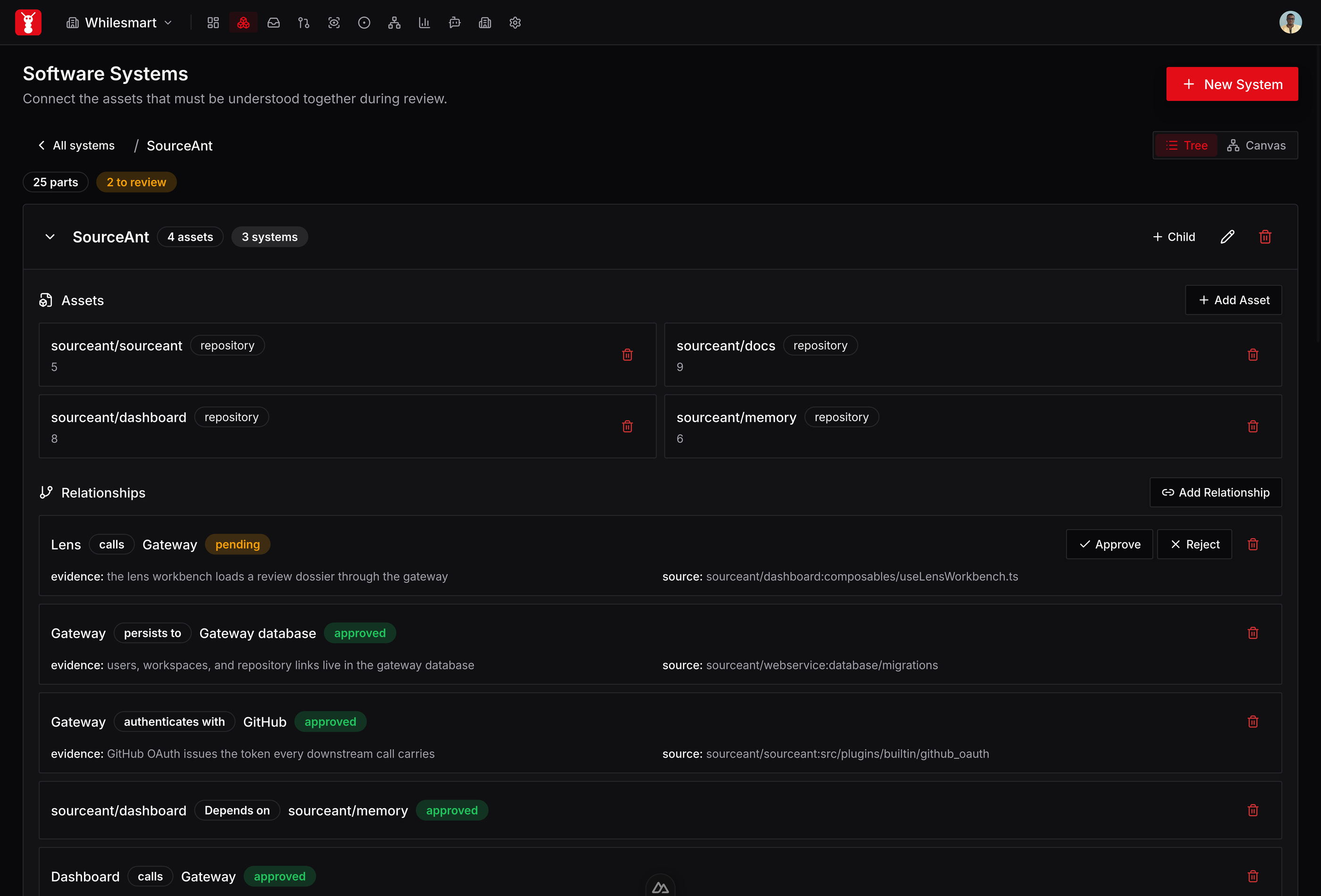Click the sourceant/dashboard asset name in Assets

tap(119, 417)
